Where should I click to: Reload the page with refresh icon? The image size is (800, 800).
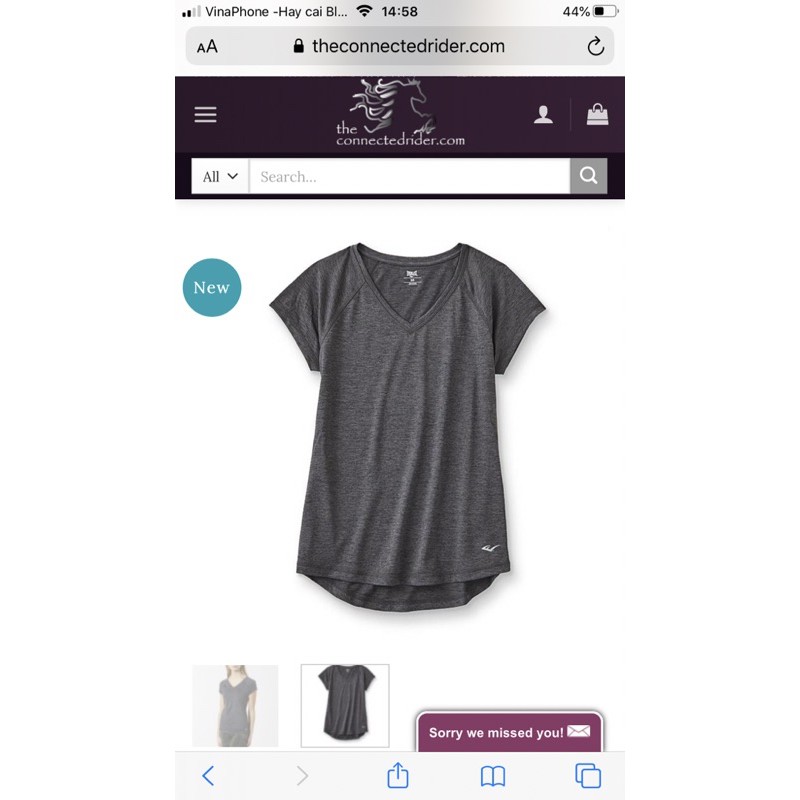pos(595,46)
